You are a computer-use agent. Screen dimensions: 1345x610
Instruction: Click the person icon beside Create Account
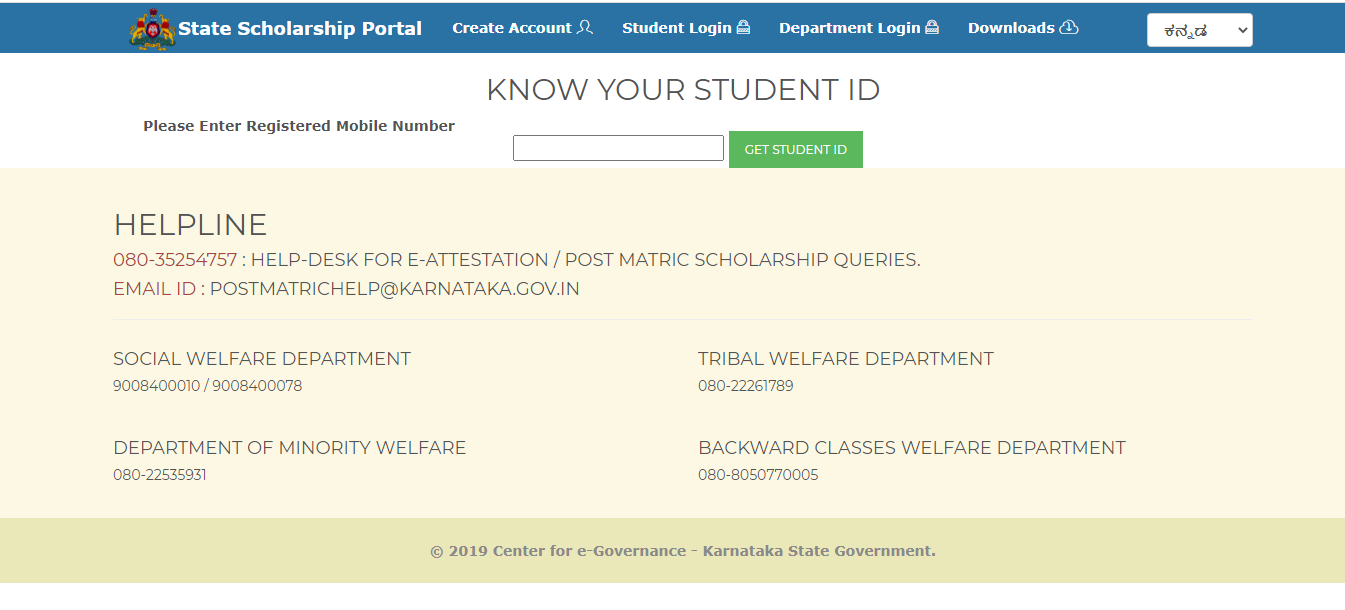click(585, 27)
